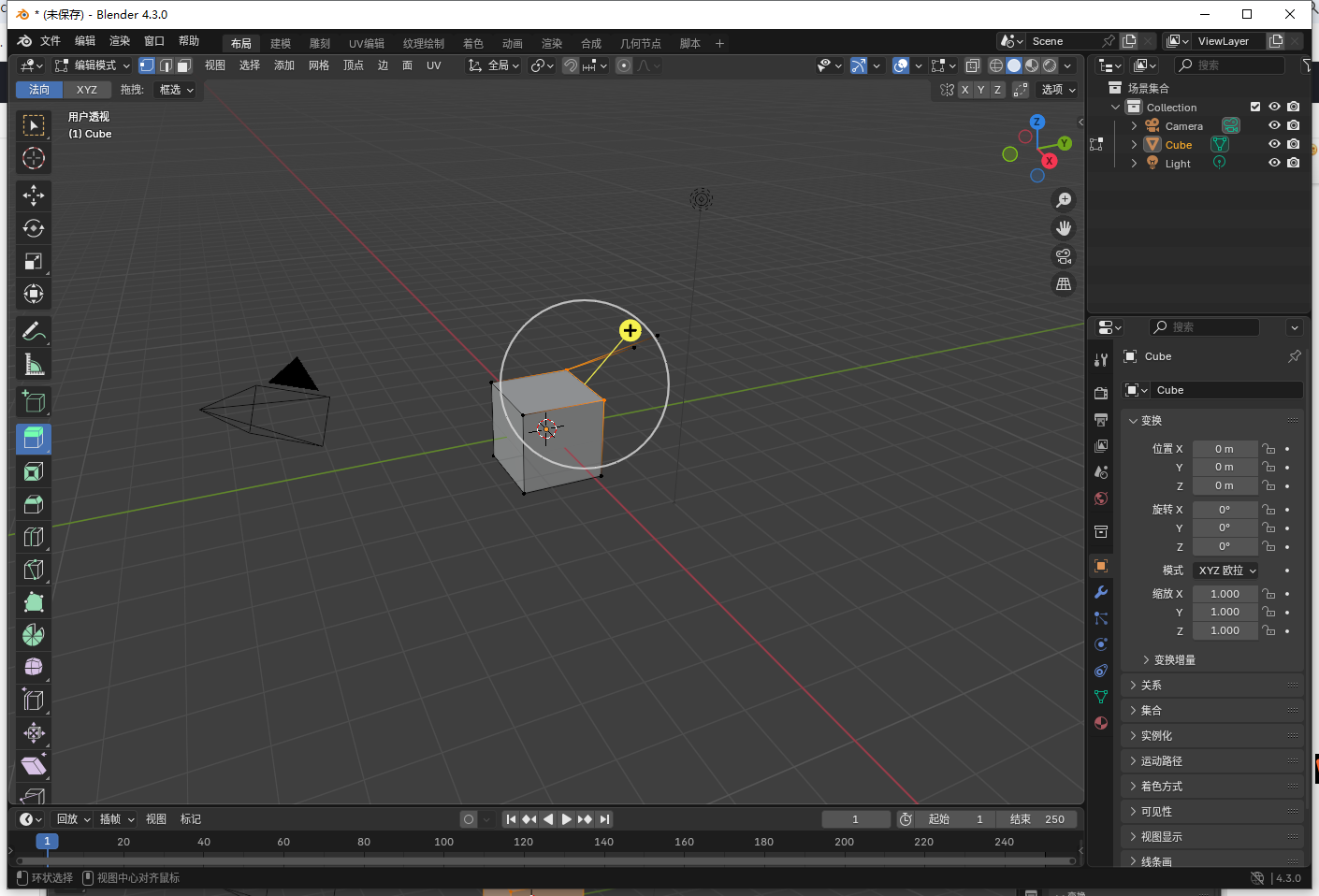1319x896 pixels.
Task: Switch to the Modeling workspace tab
Action: click(x=281, y=44)
